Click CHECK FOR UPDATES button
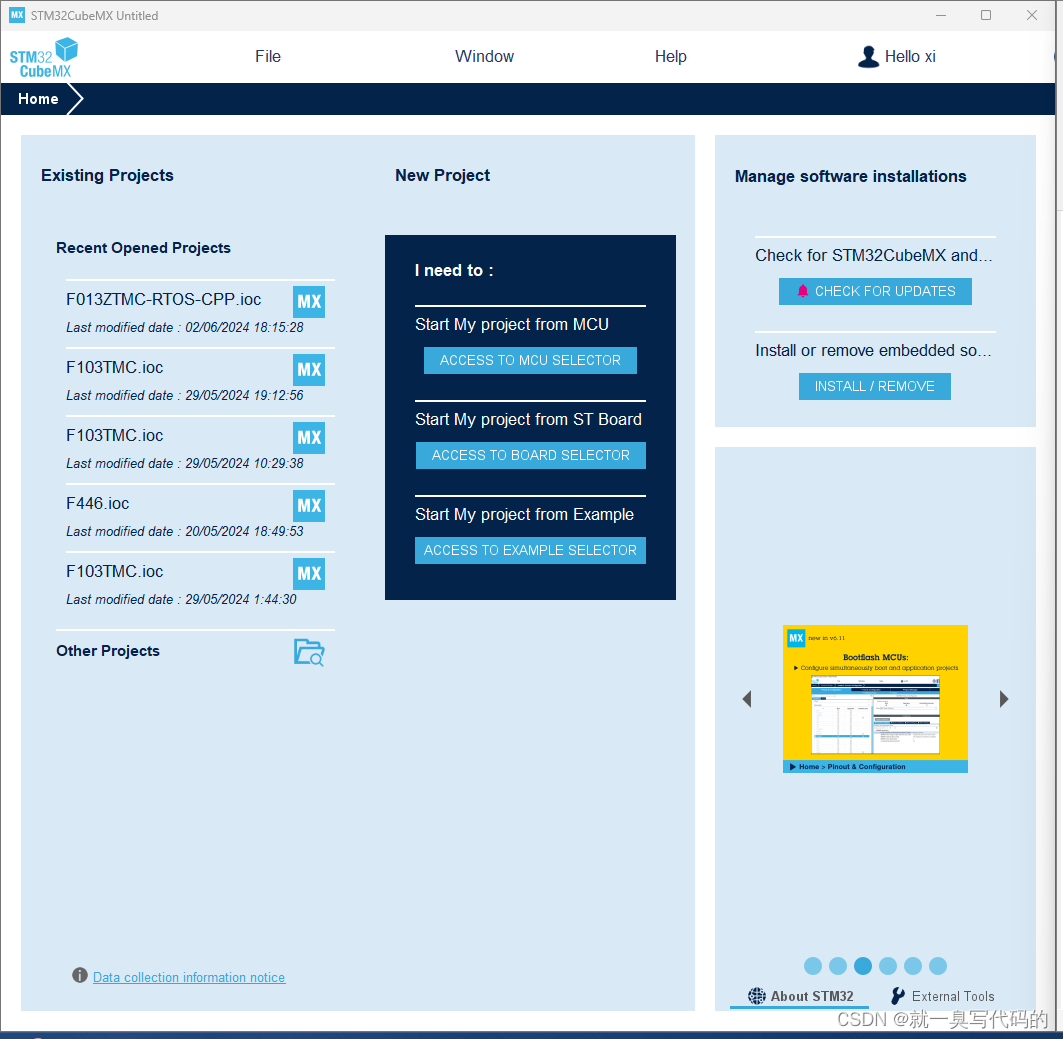The height and width of the screenshot is (1039, 1063). click(x=875, y=291)
